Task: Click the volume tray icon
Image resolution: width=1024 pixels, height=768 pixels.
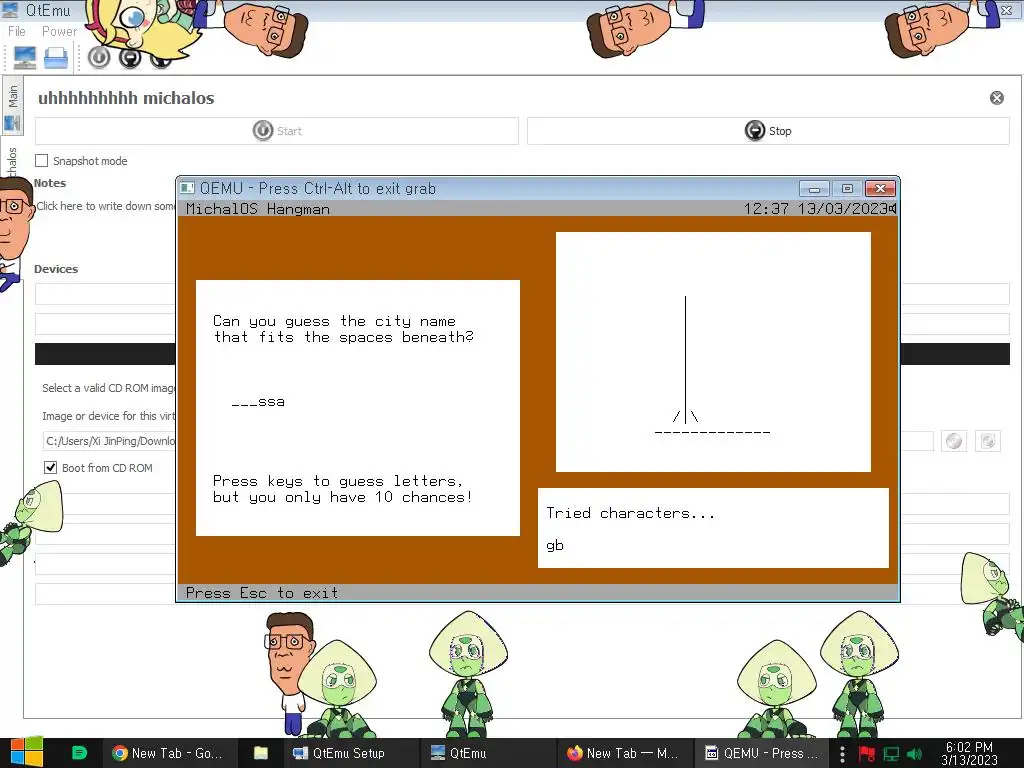Action: [x=915, y=754]
